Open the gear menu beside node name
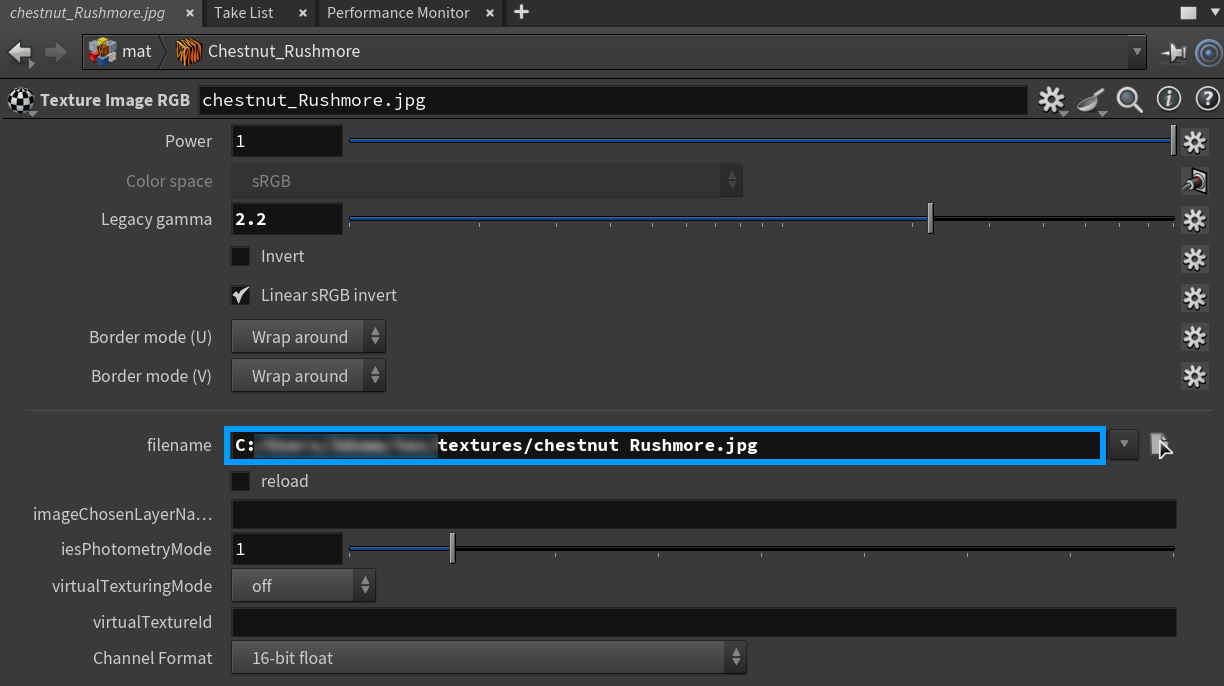The height and width of the screenshot is (686, 1224). (1051, 100)
